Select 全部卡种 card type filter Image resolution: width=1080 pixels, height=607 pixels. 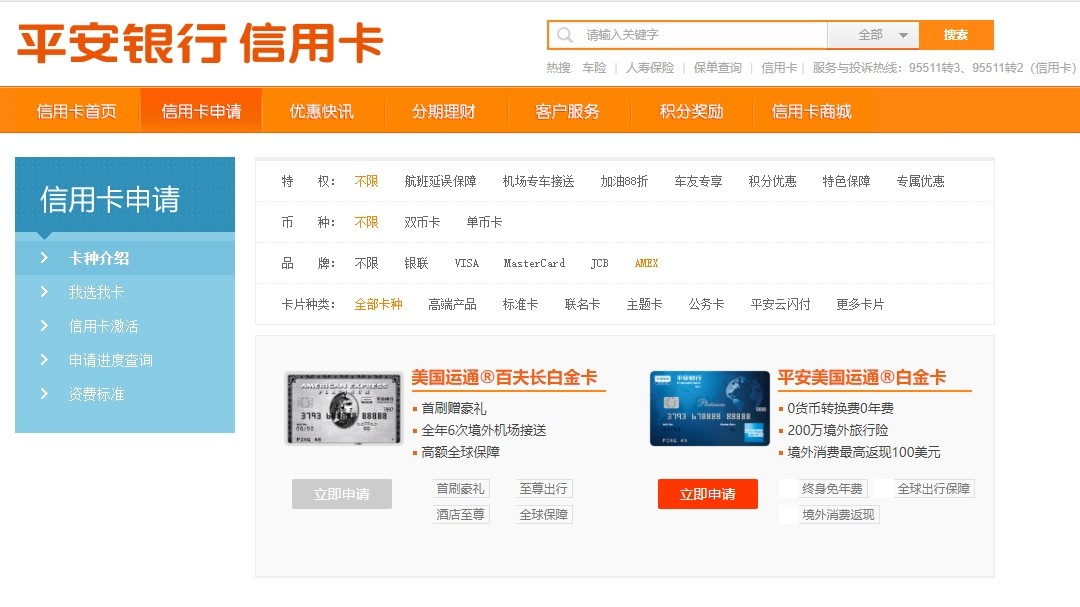point(378,304)
